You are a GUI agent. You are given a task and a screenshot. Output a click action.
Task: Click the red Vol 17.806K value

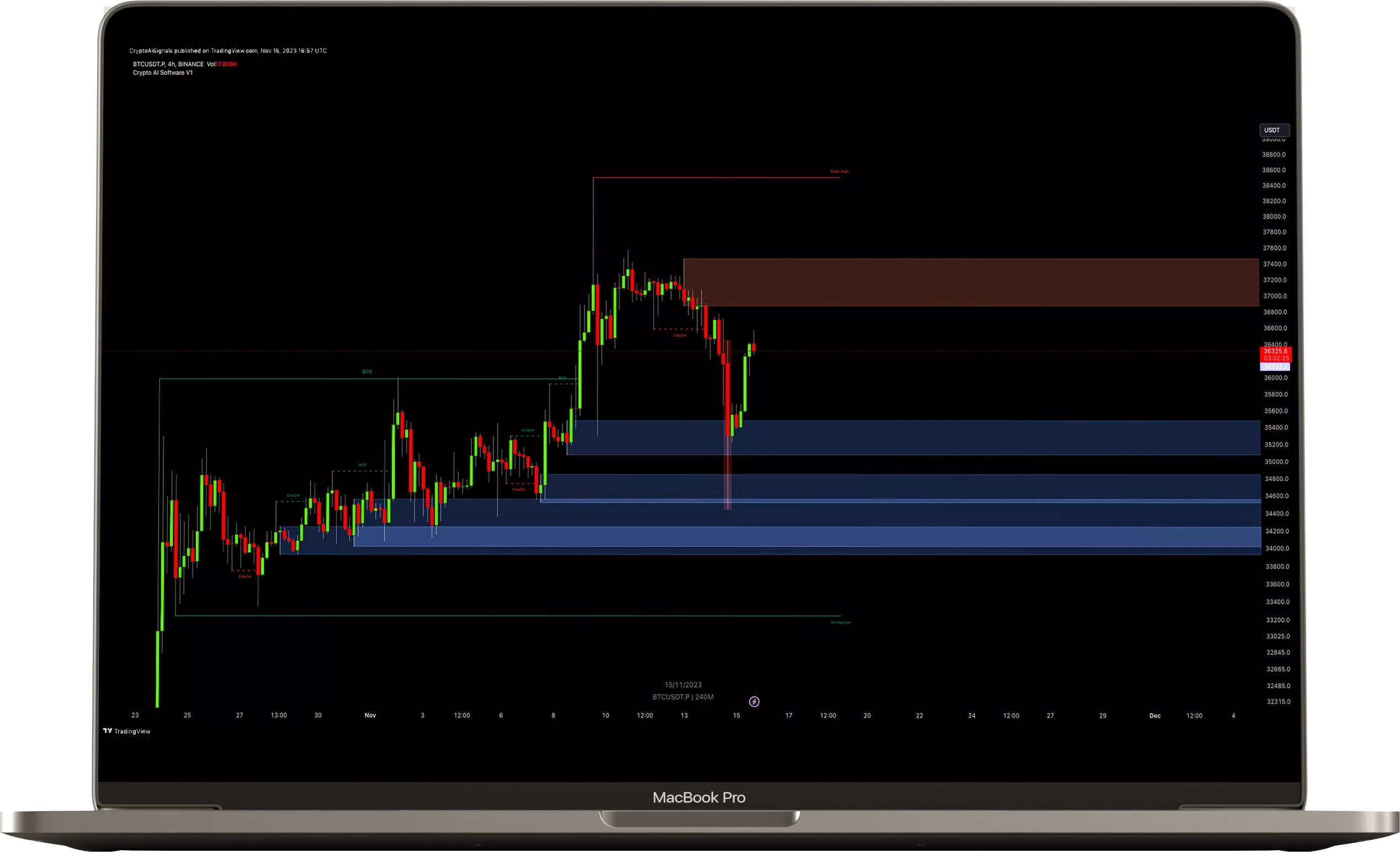(226, 64)
